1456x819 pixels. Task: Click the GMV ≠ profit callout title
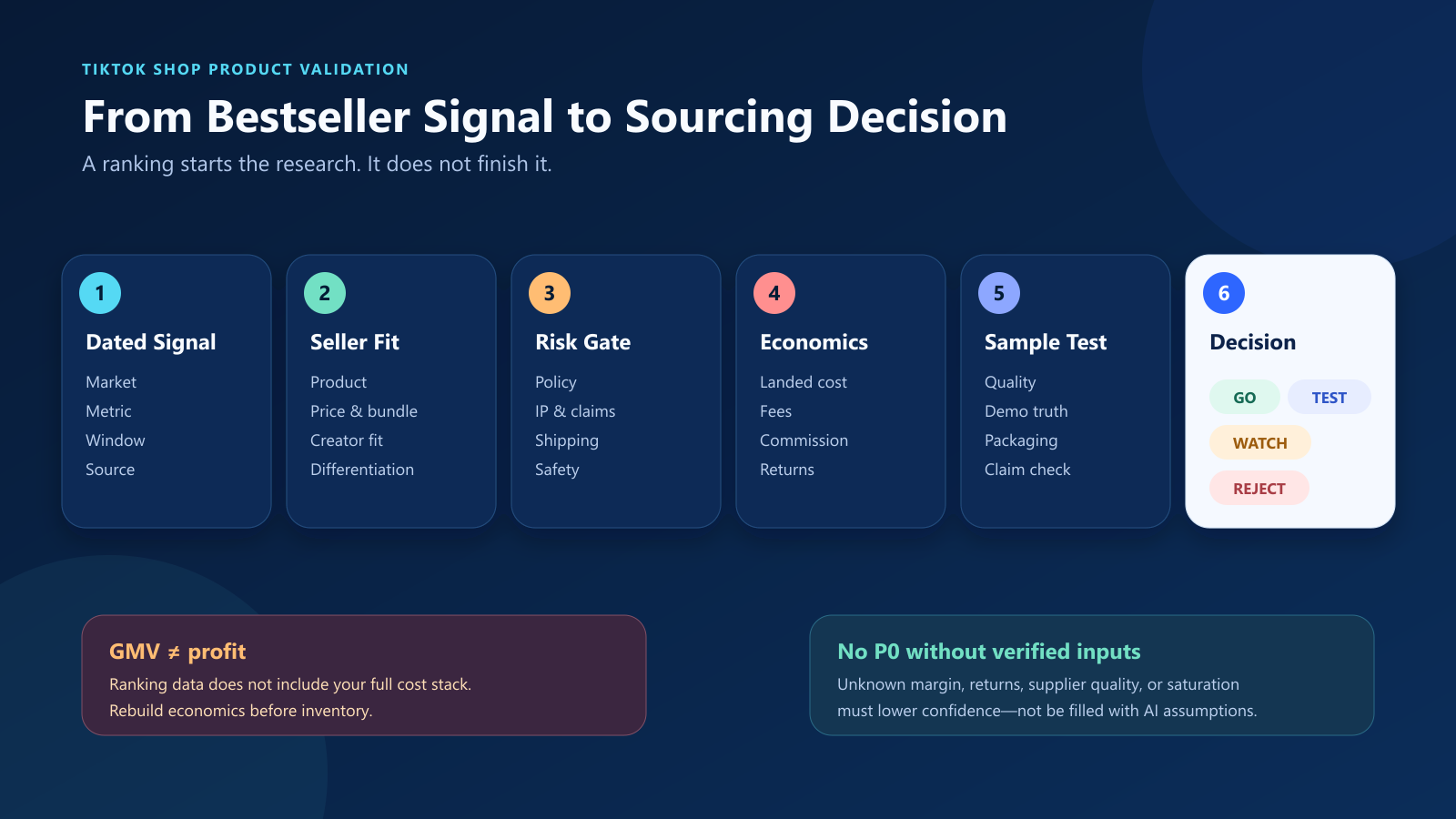click(x=177, y=652)
